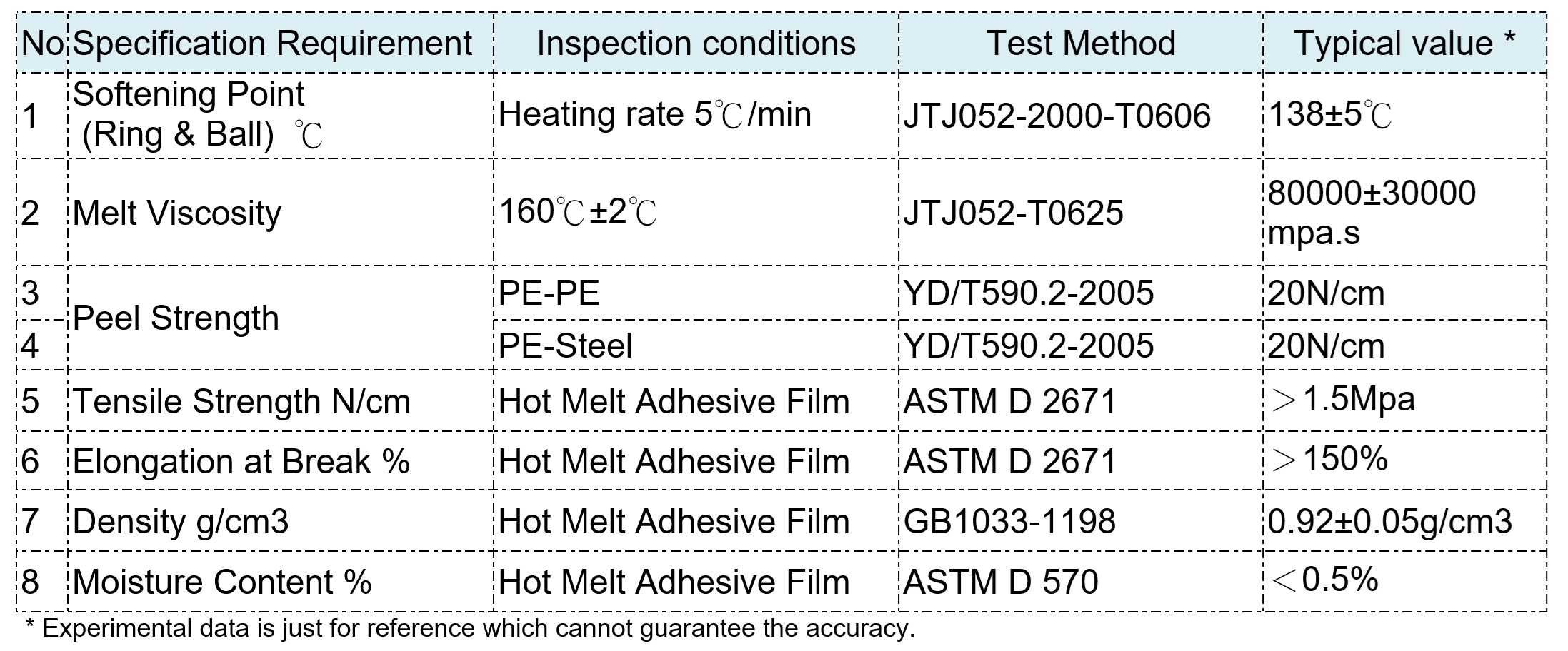Click the "80000±30000 mpa.s" value cell
Image resolution: width=1568 pixels, height=651 pixels.
pyautogui.click(x=1372, y=213)
